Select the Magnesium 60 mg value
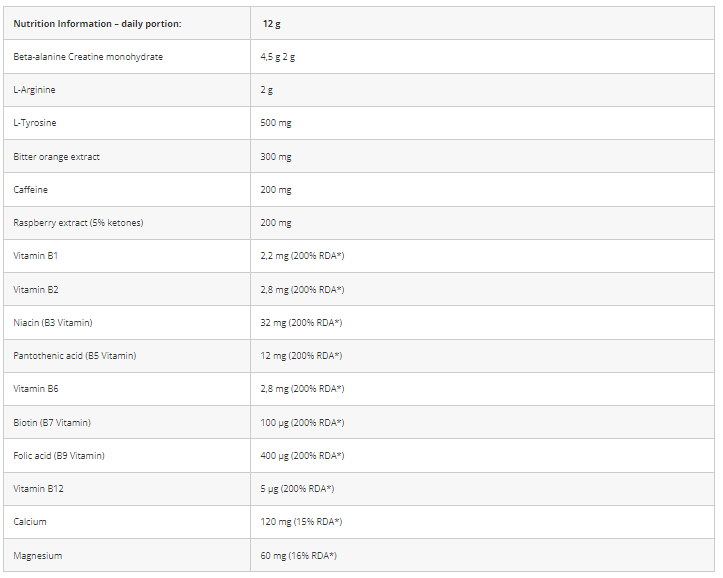723x578 pixels. point(299,556)
